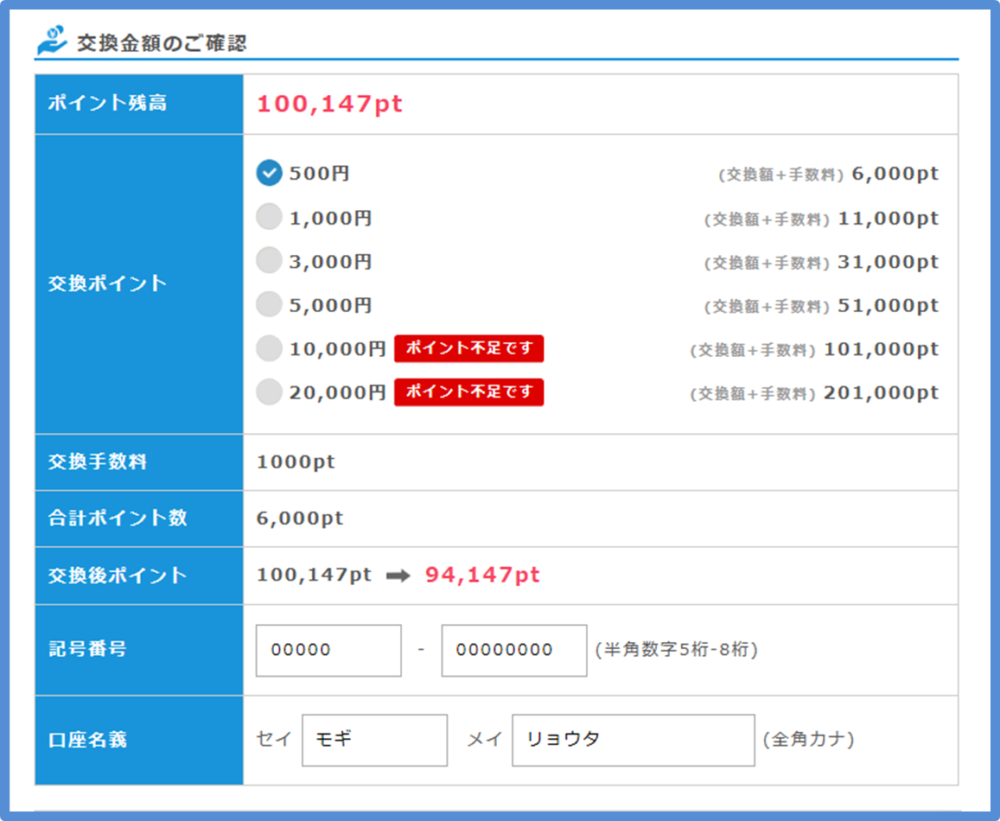The height and width of the screenshot is (821, 1000).
Task: Select the 10,000円 radio button
Action: click(x=269, y=348)
